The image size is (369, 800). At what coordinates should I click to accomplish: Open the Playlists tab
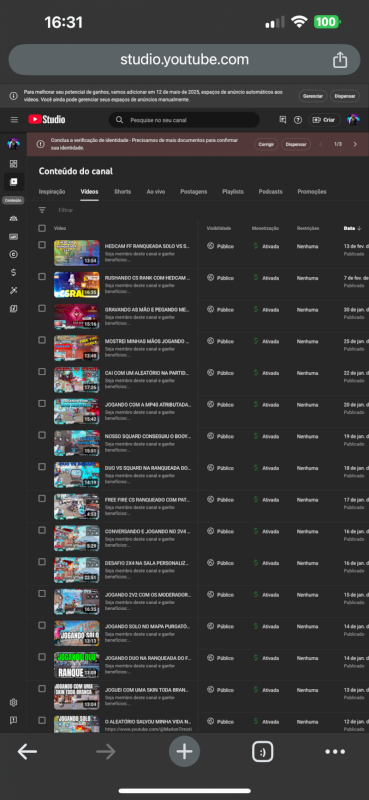233,192
